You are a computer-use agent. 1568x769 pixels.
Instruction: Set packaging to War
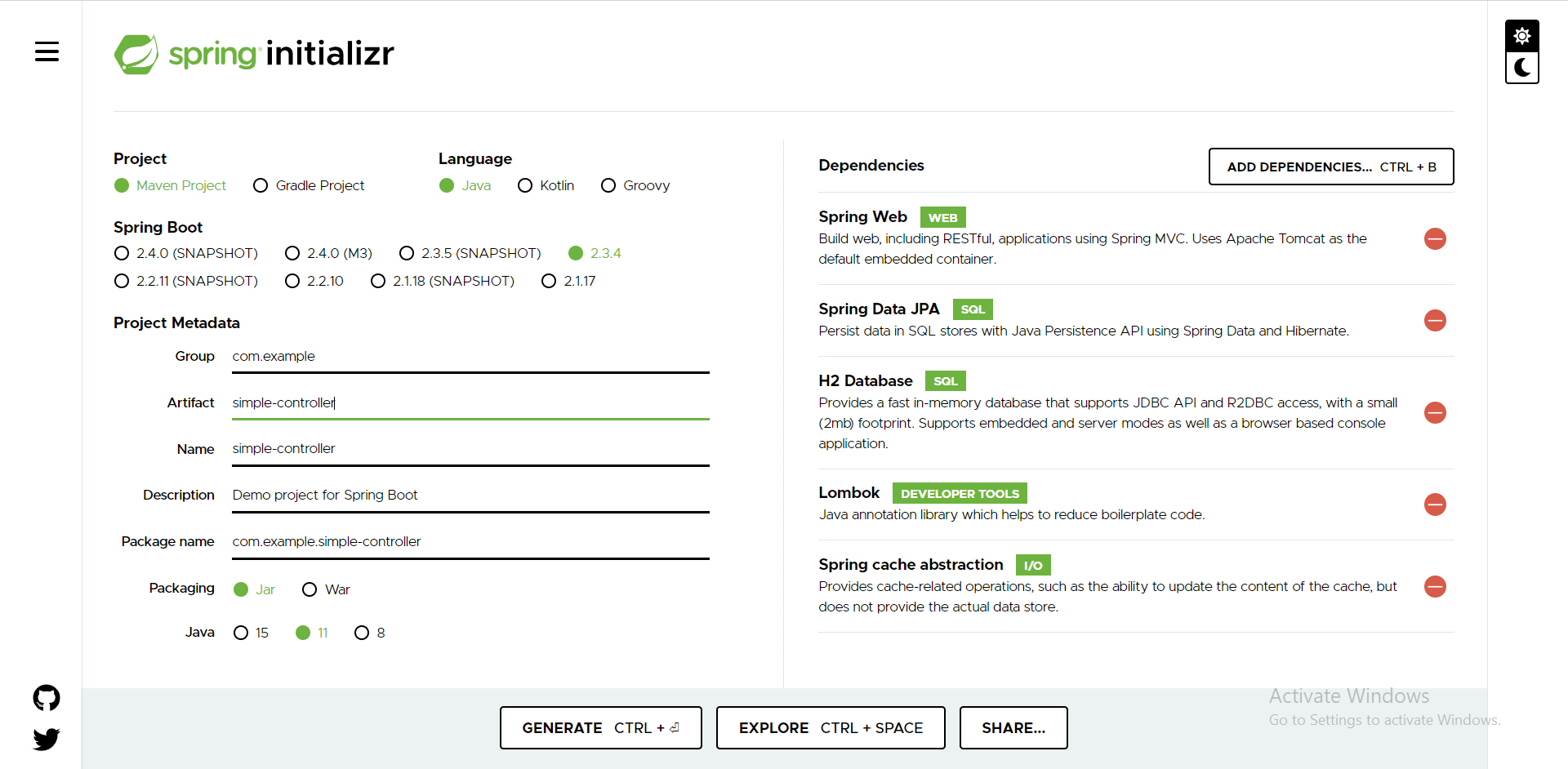coord(326,589)
